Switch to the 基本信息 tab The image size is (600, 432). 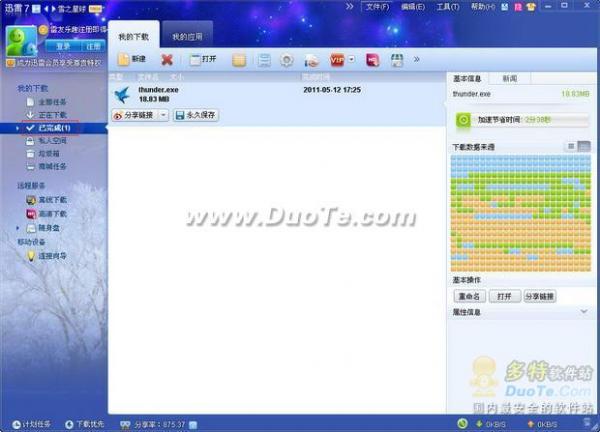click(x=467, y=79)
